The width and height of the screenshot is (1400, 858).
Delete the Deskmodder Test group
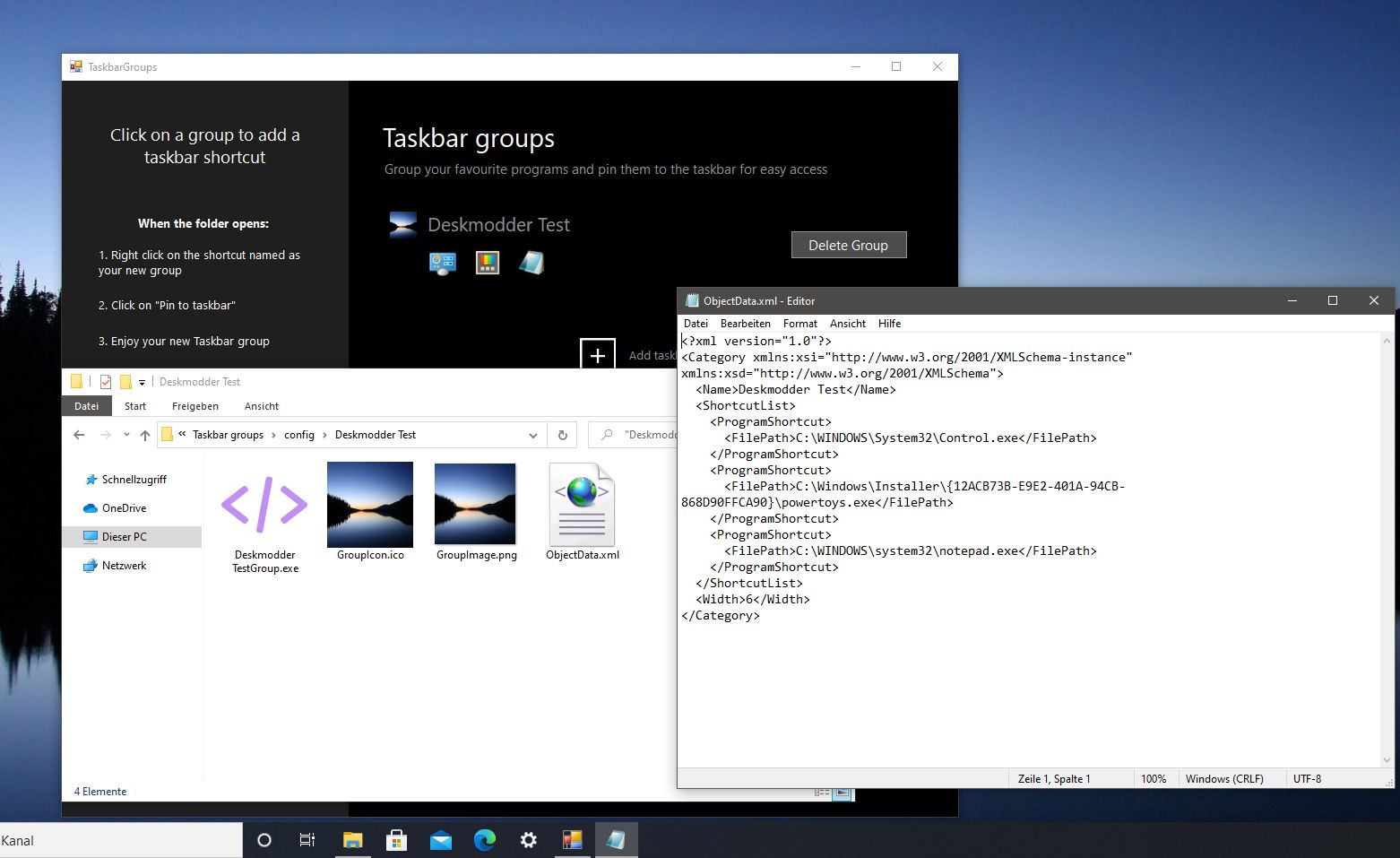pyautogui.click(x=849, y=245)
